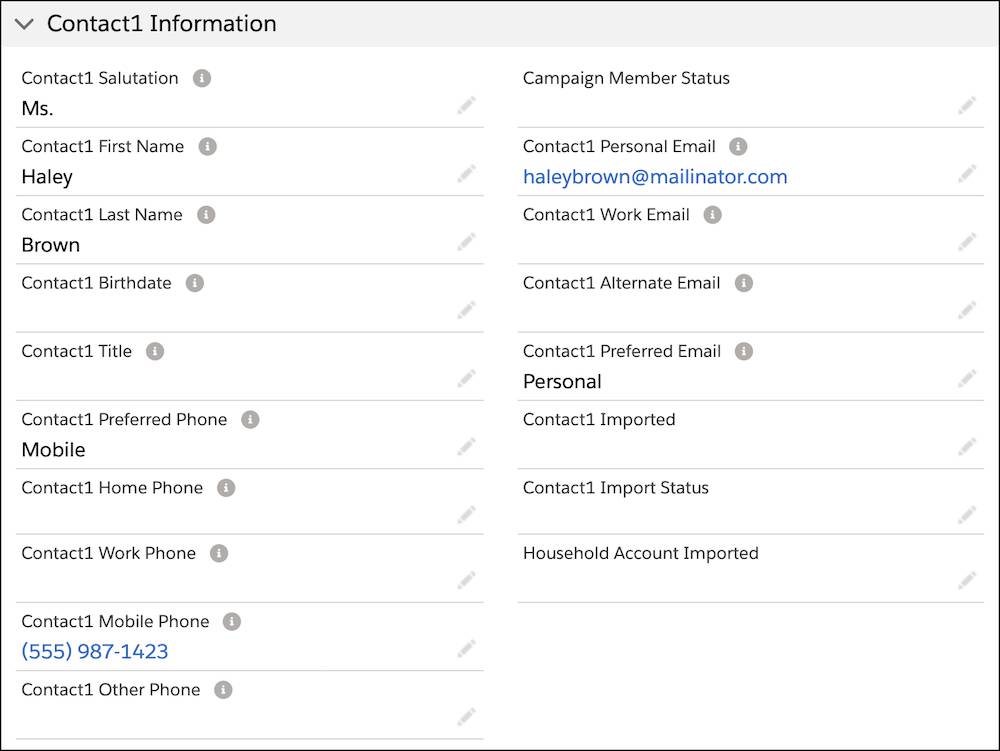Click the 'Brown' last name value

point(50,245)
